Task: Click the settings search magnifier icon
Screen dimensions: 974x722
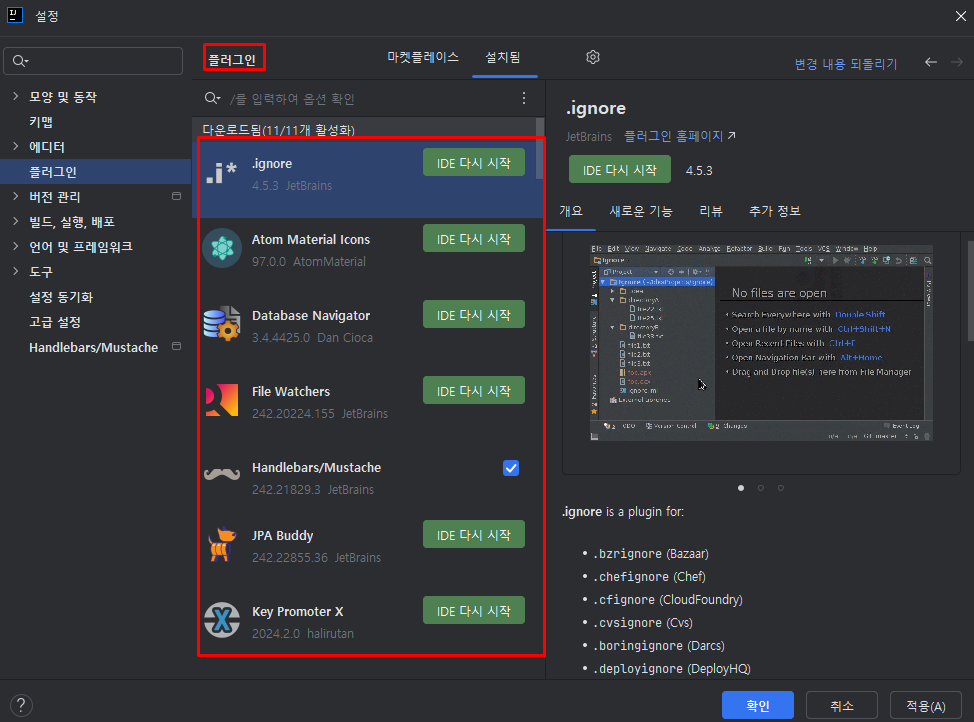Action: point(20,61)
